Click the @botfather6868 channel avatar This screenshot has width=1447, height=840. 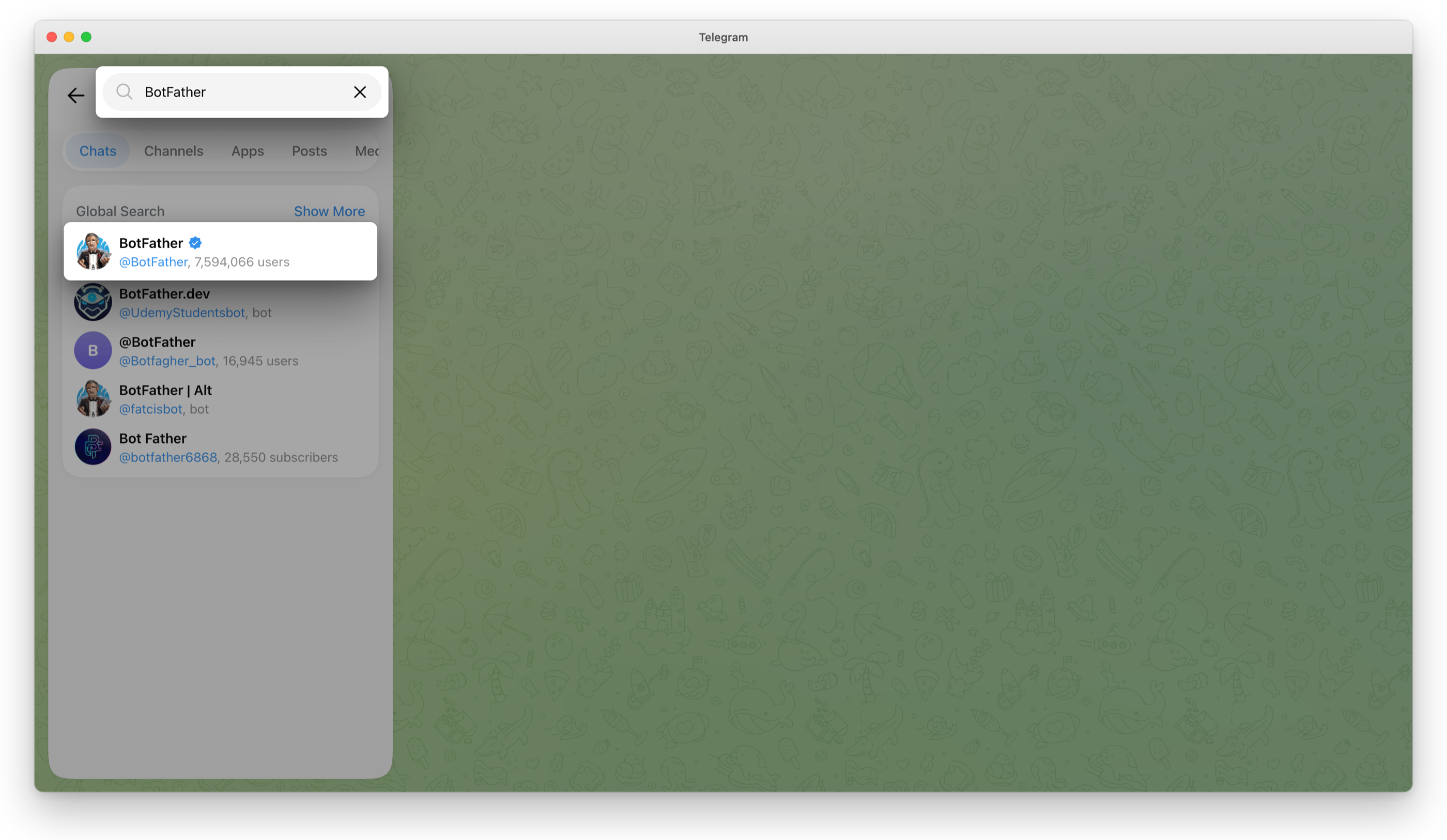pos(93,447)
